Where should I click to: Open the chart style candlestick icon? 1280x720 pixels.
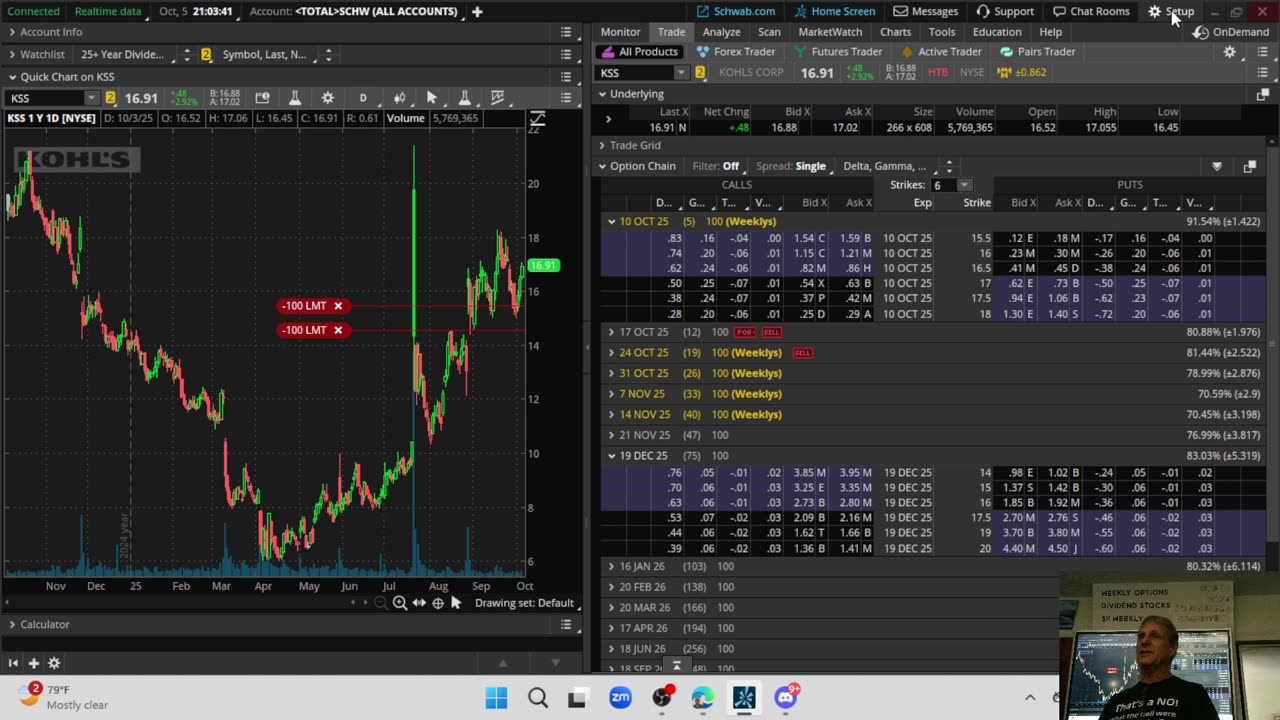point(399,98)
